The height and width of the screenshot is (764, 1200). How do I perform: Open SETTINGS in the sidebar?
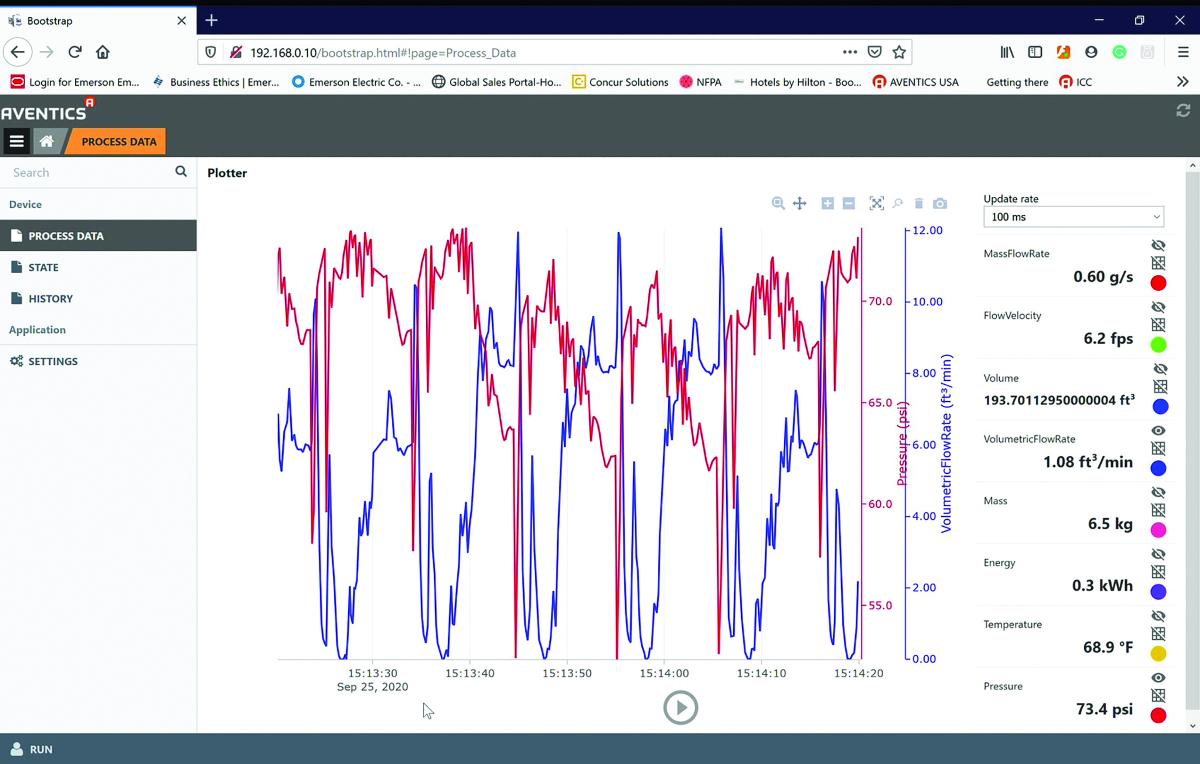coord(98,361)
